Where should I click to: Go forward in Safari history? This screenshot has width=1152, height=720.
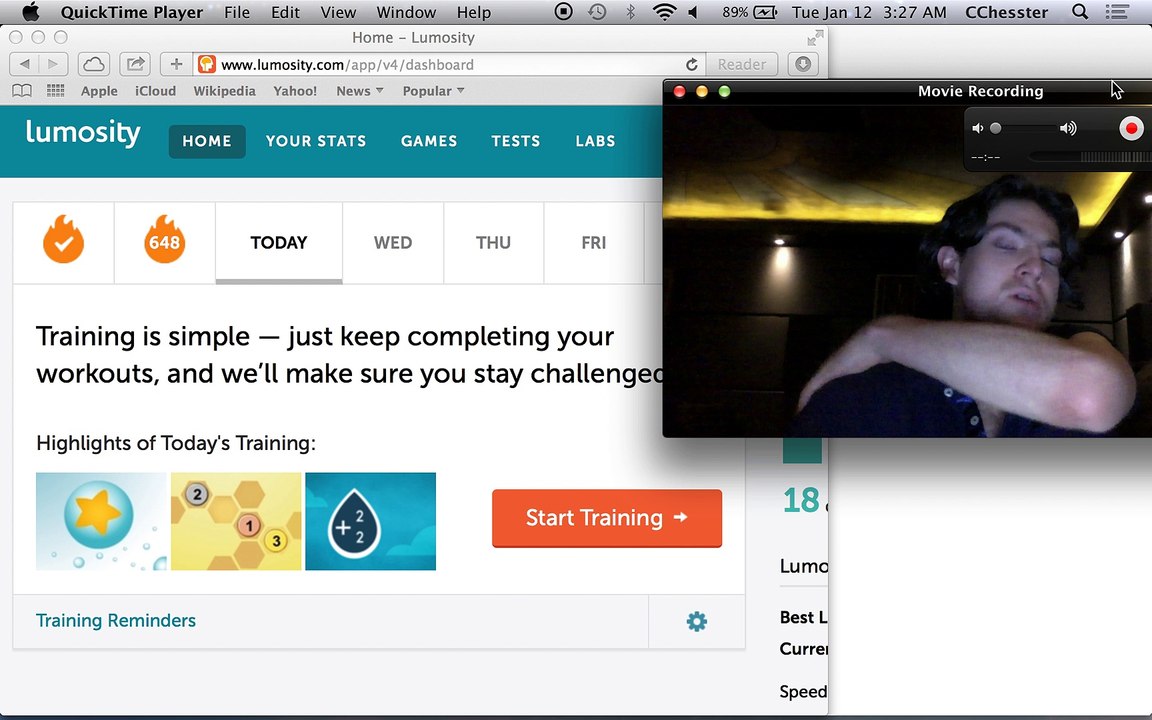(53, 64)
